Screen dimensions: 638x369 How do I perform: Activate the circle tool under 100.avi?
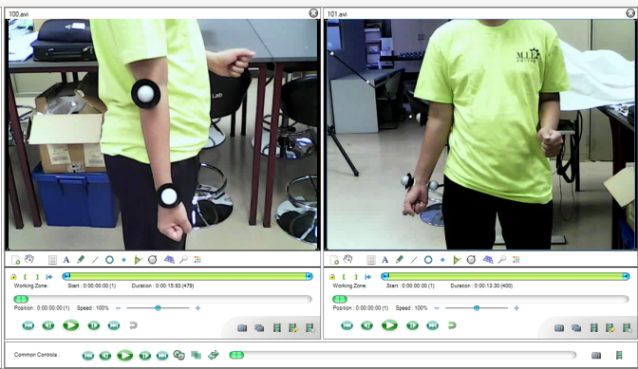[x=109, y=260]
